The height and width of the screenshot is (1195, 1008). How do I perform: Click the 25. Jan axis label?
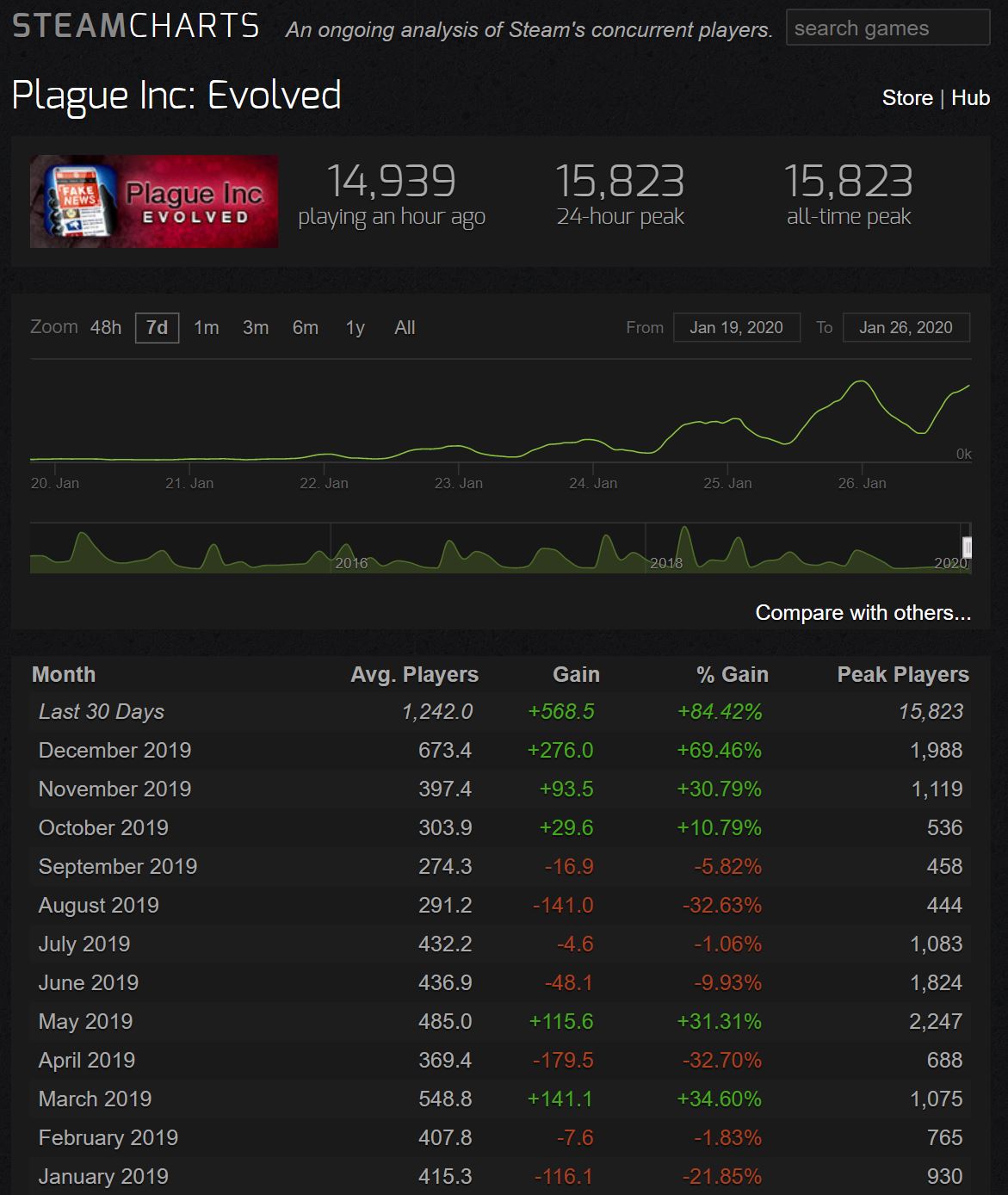tap(727, 483)
